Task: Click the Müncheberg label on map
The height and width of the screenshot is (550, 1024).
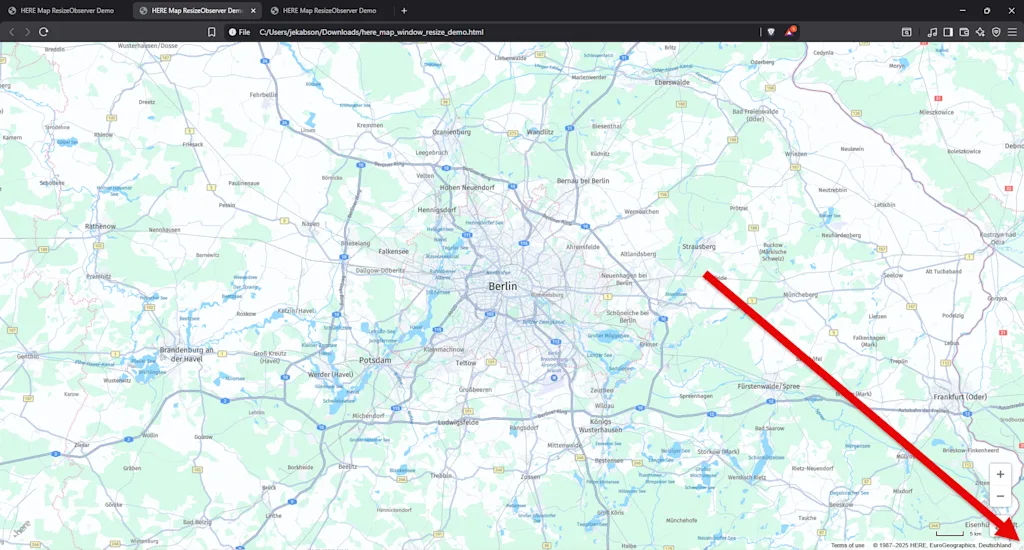Action: click(x=800, y=295)
